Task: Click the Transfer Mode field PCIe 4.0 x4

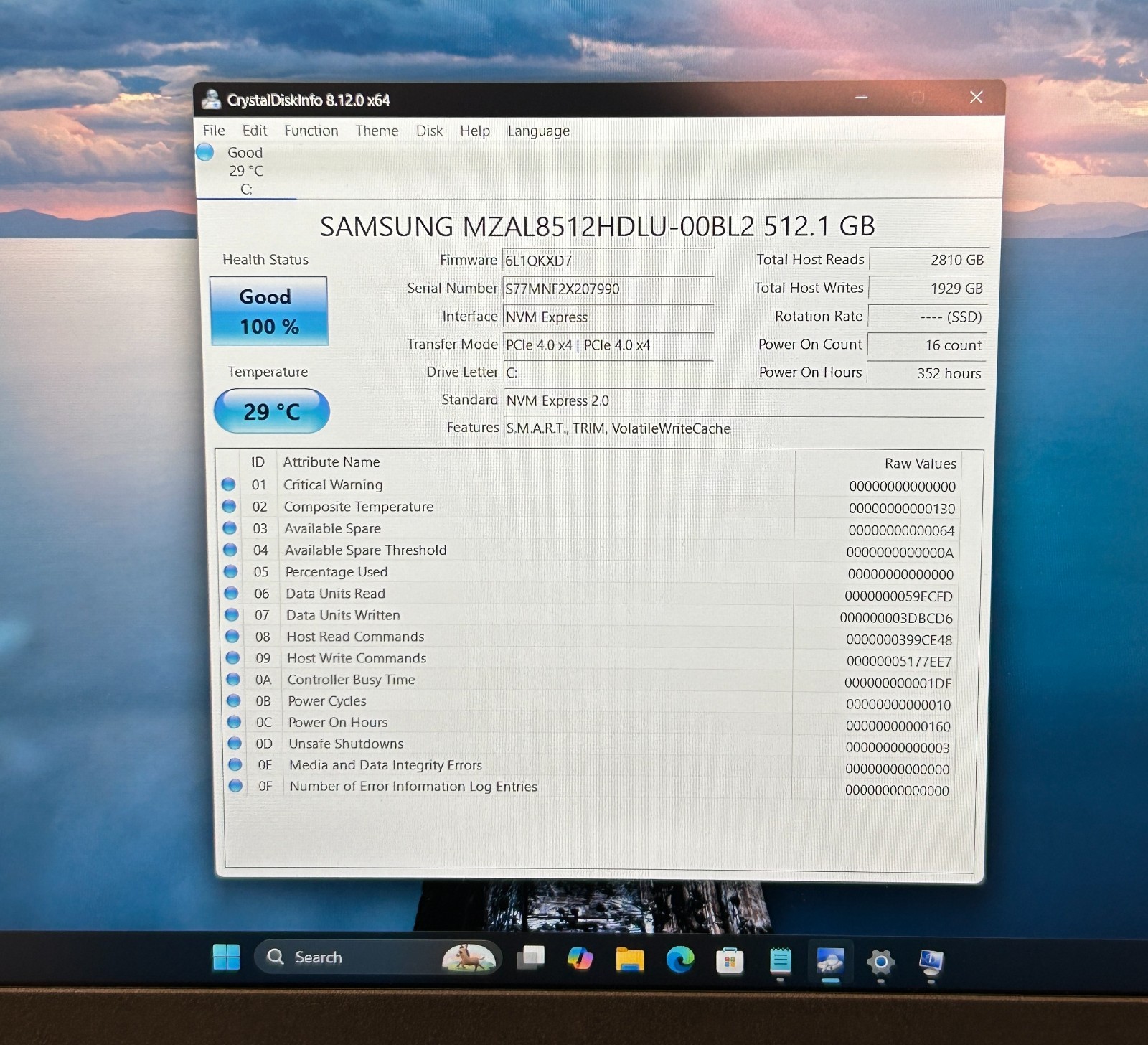Action: pyautogui.click(x=608, y=345)
